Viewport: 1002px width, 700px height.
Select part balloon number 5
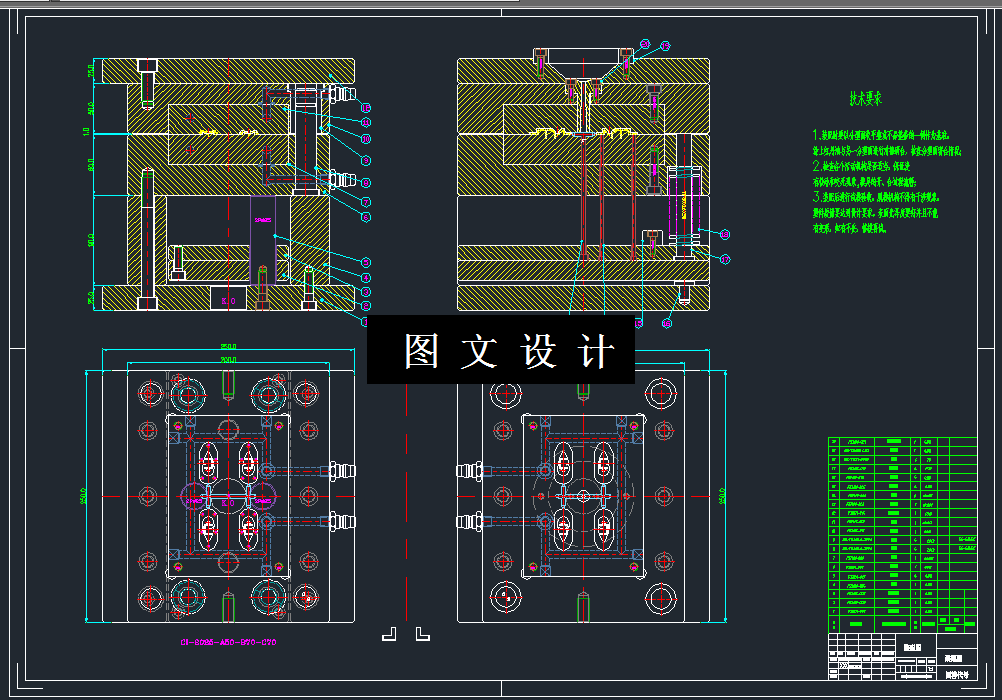pyautogui.click(x=366, y=262)
